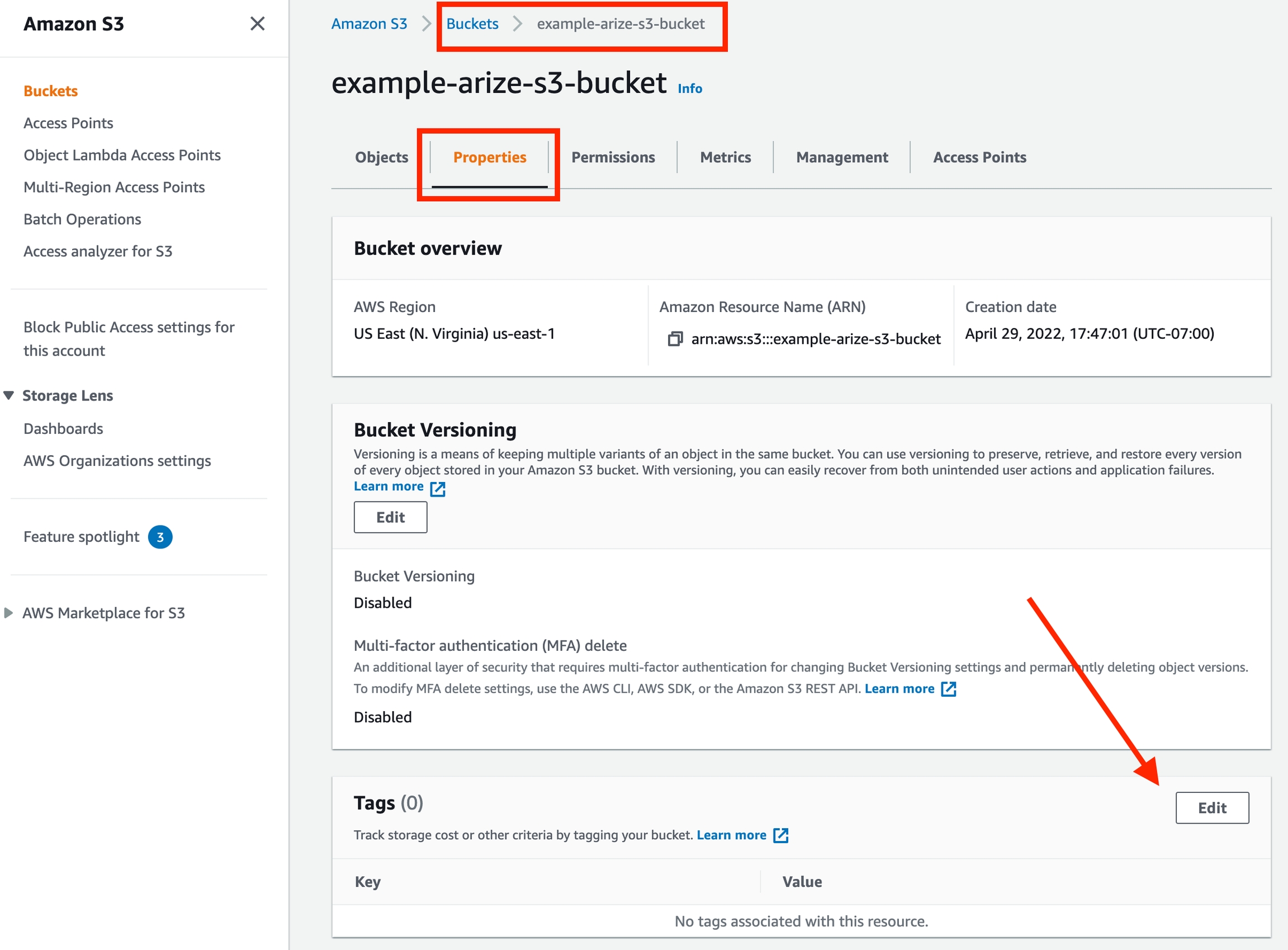
Task: Switch to the Permissions tab
Action: click(x=613, y=157)
